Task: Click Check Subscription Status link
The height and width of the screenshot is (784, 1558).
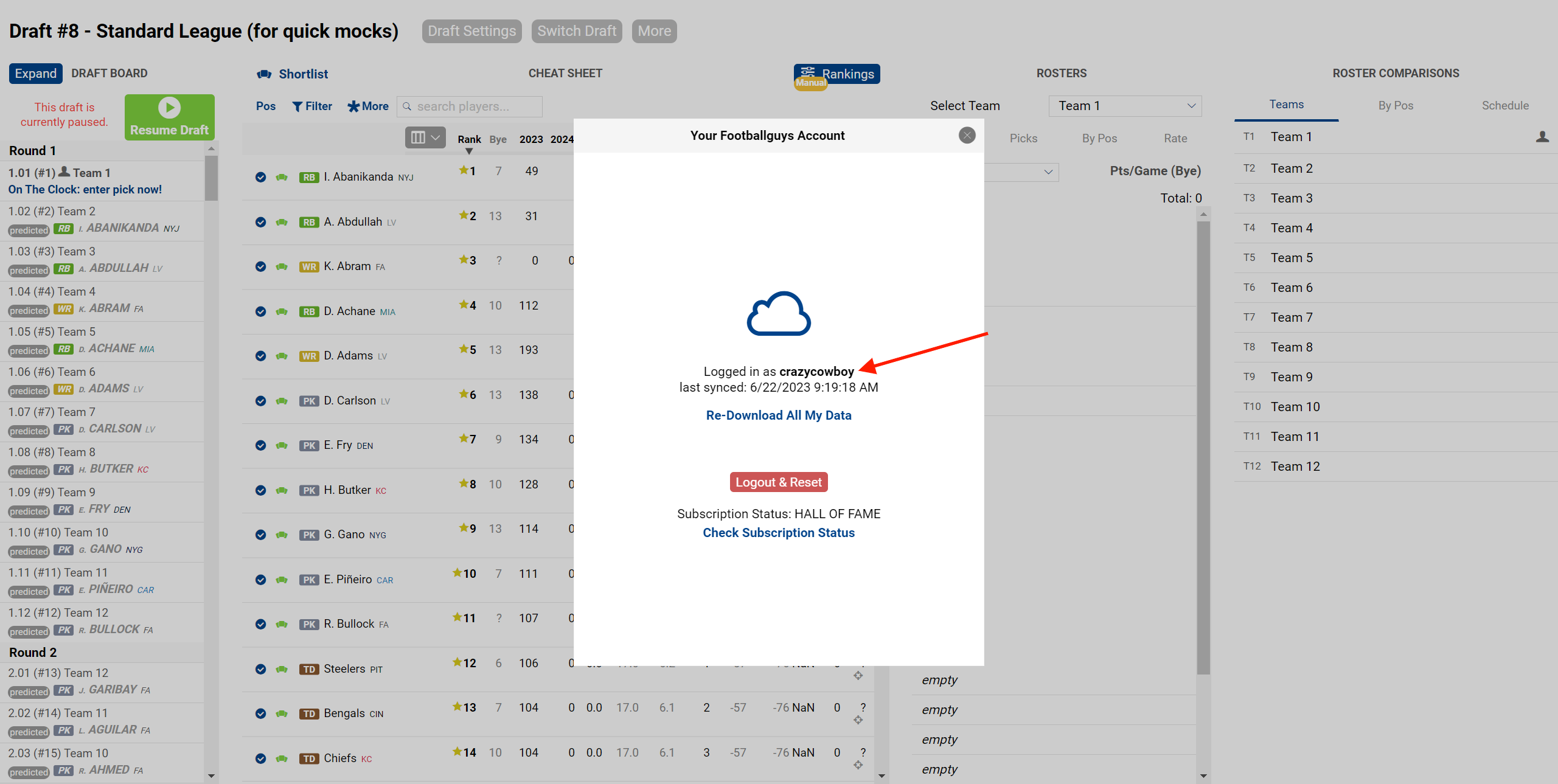Action: pos(779,533)
